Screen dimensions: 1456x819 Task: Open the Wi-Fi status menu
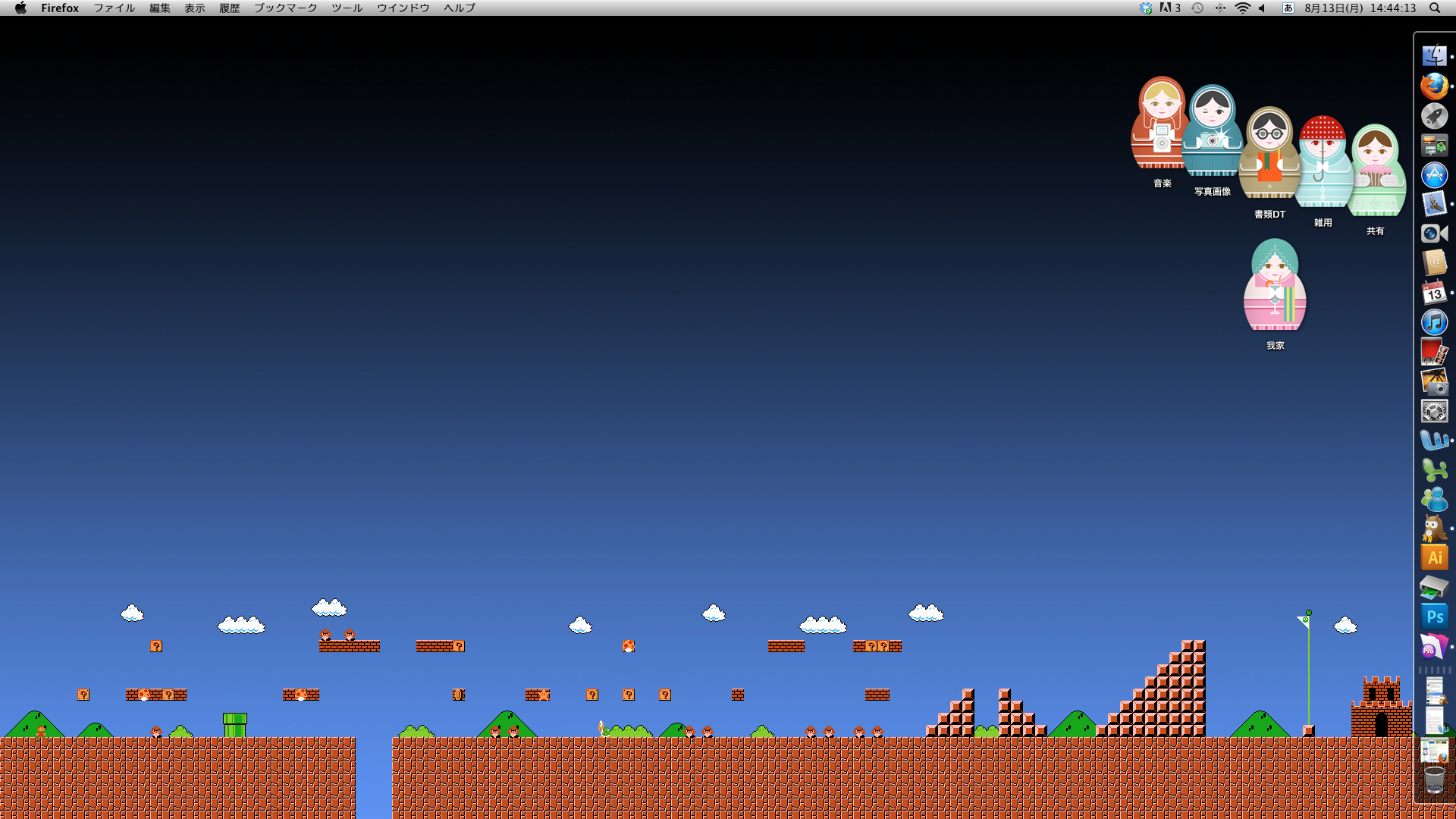pos(1242,8)
